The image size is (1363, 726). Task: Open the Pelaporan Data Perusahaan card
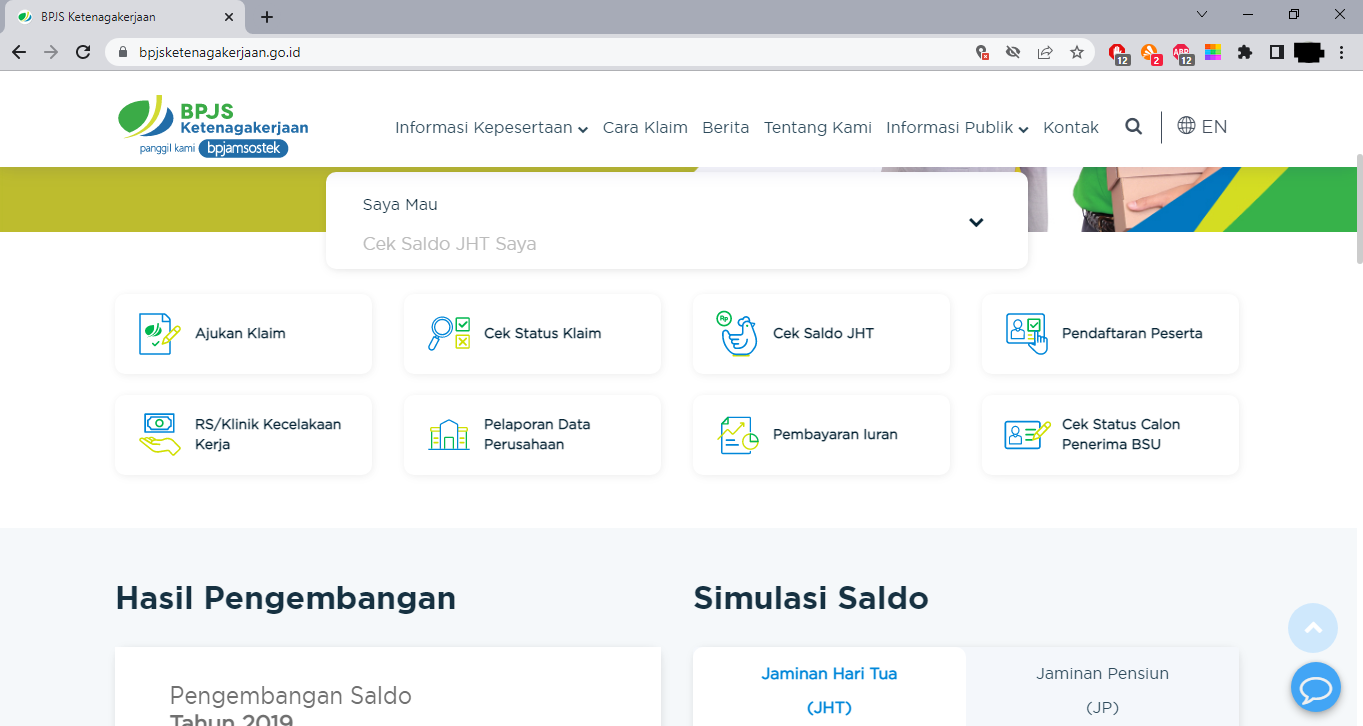pos(532,435)
